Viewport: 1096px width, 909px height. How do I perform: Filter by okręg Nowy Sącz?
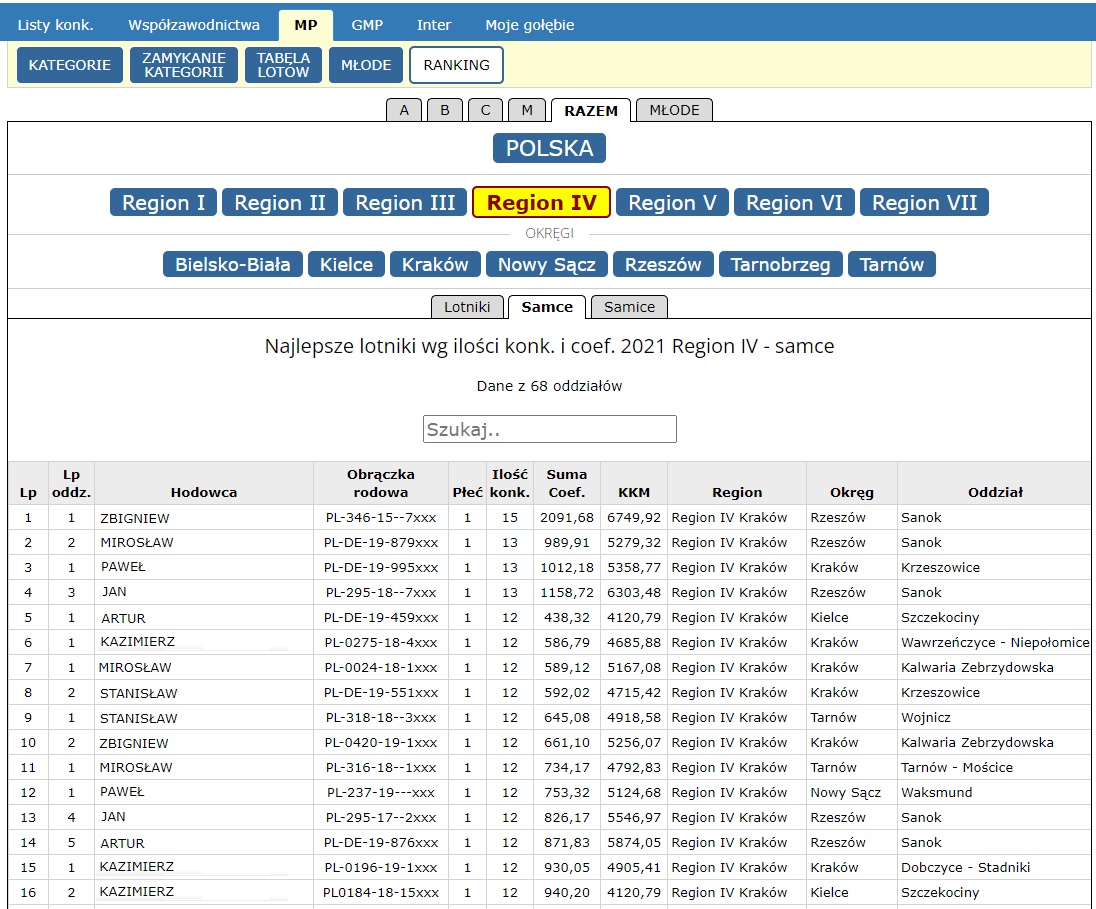pos(547,265)
